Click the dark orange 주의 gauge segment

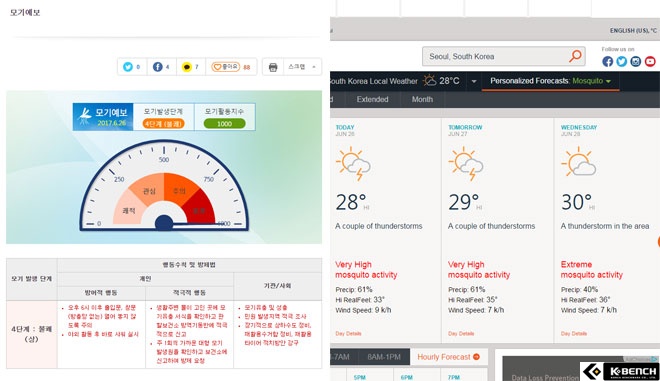(x=180, y=188)
